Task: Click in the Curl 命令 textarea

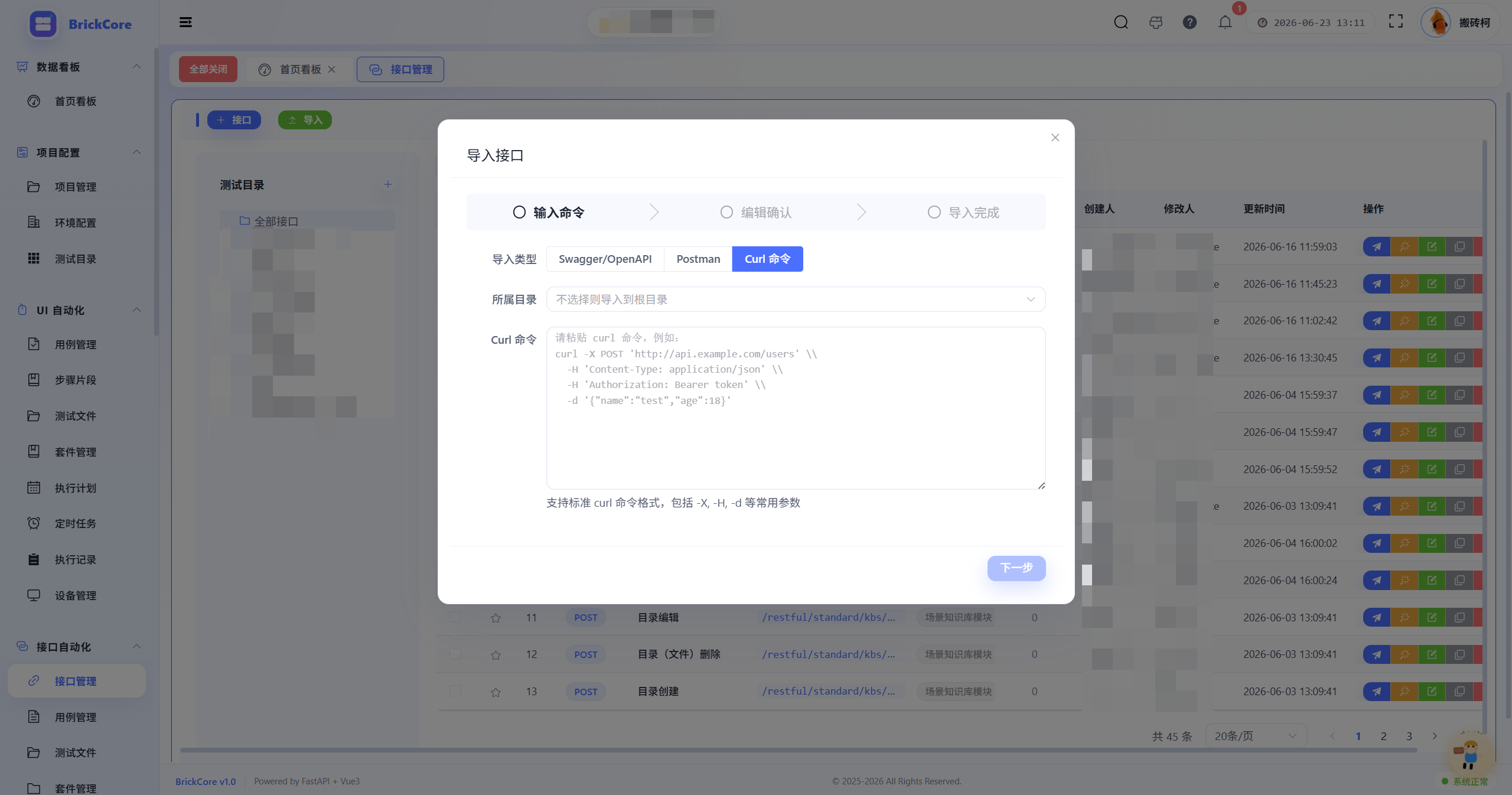Action: (796, 408)
